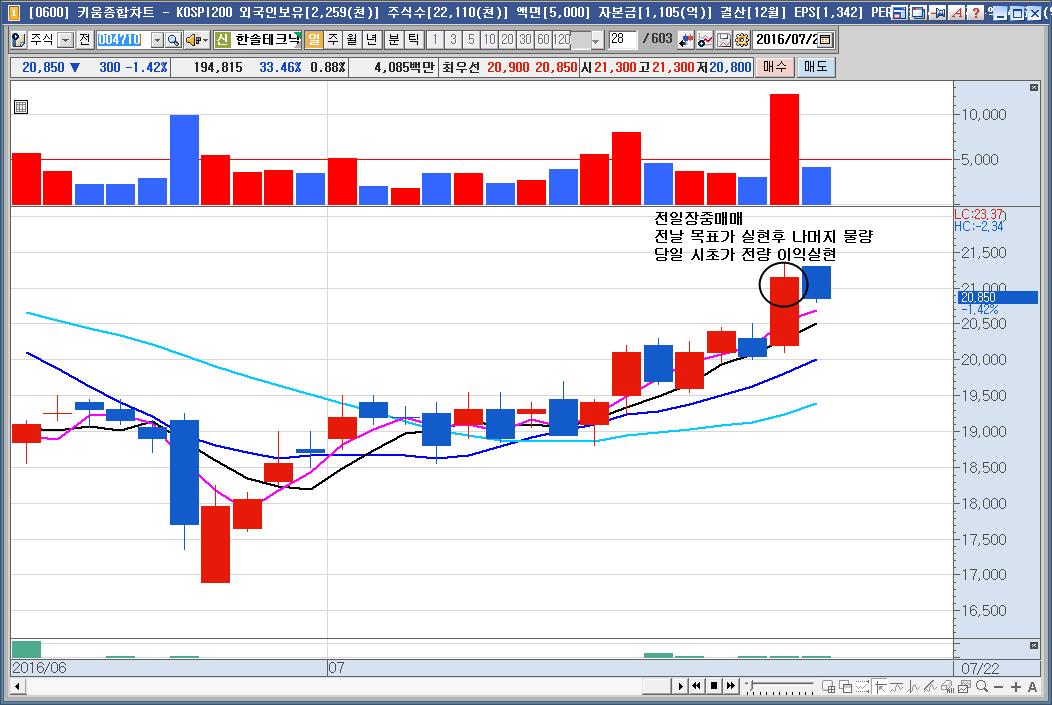The image size is (1052, 705).
Task: Click the zigzag line icon in bottom toolbar
Action: pos(913,686)
